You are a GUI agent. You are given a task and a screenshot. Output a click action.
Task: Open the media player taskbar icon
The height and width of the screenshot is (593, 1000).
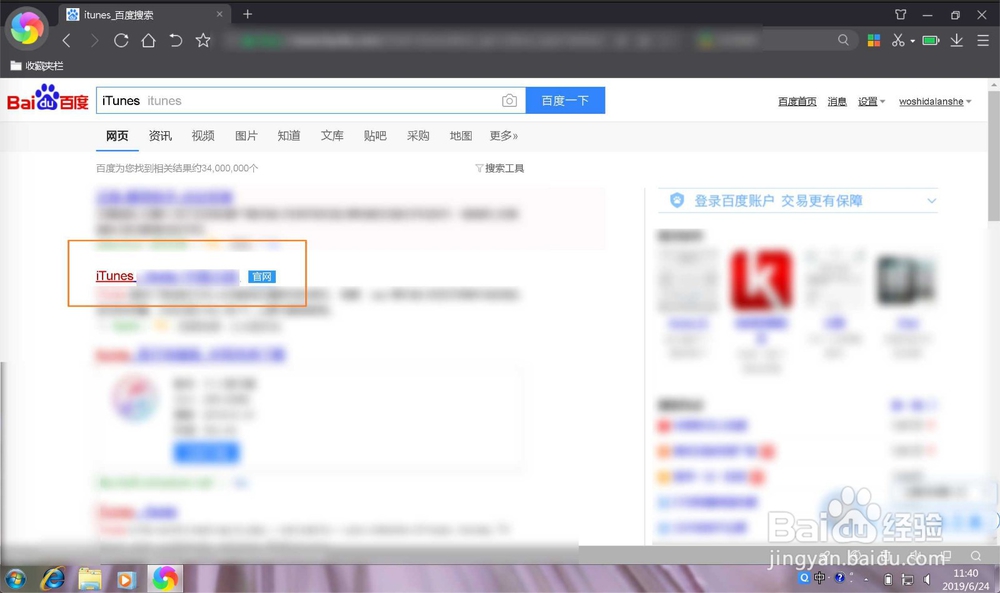point(126,579)
